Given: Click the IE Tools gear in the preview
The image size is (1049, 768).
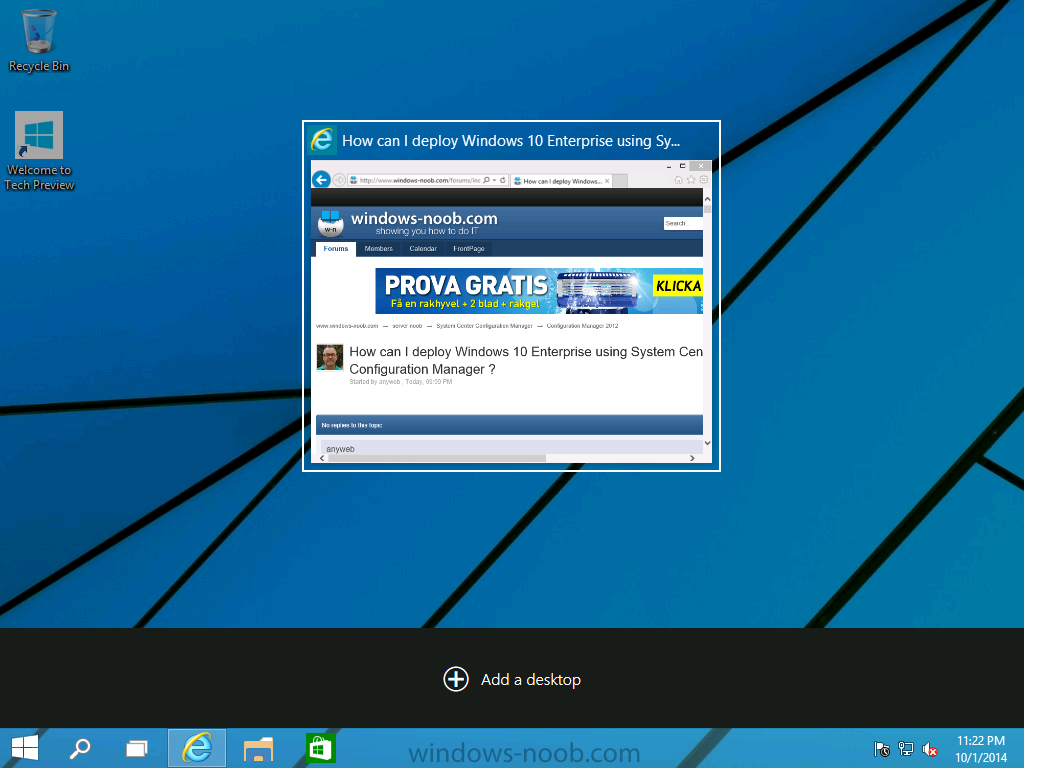Looking at the screenshot, I should point(704,180).
